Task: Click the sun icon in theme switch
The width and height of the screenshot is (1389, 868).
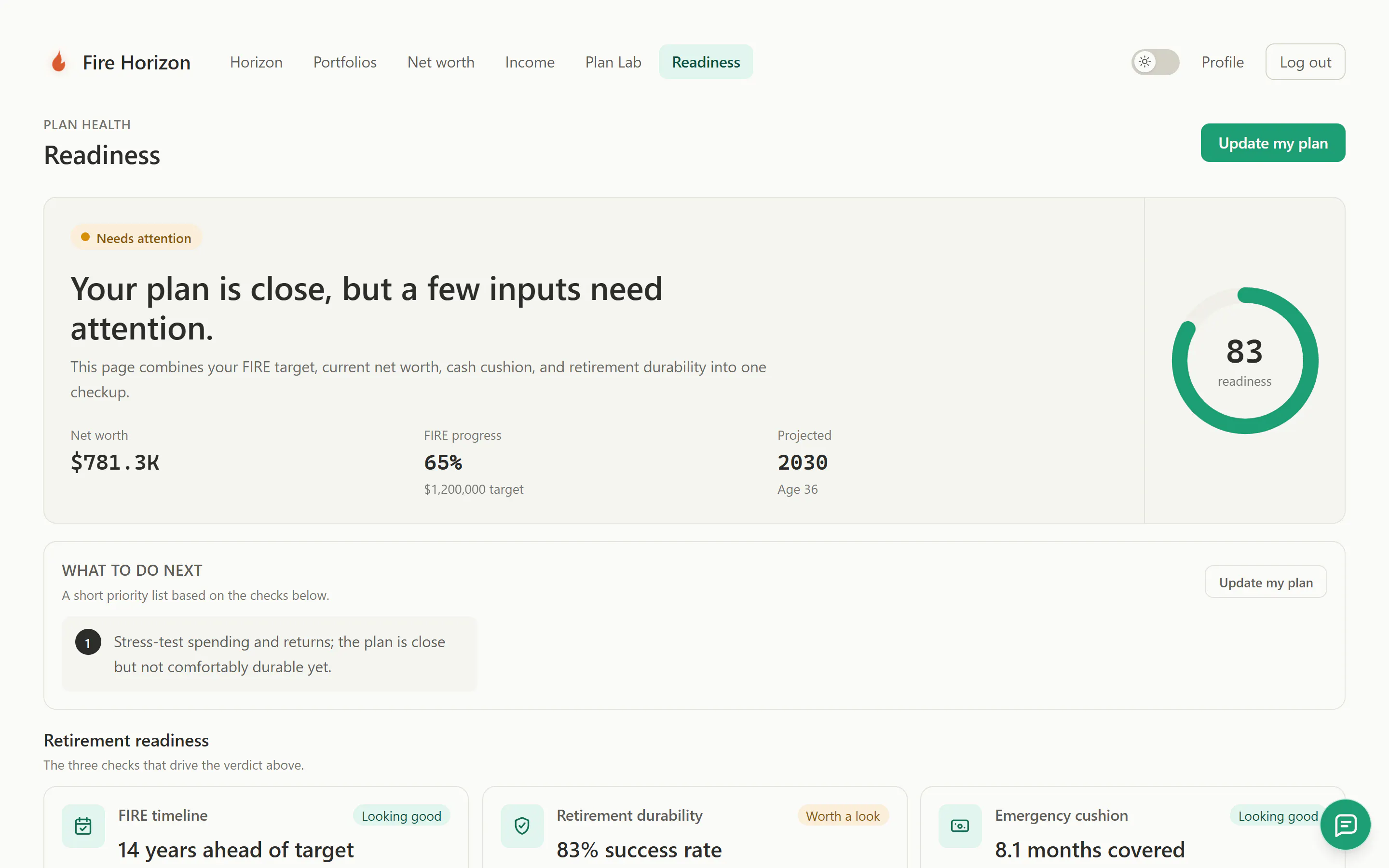Action: 1145,61
